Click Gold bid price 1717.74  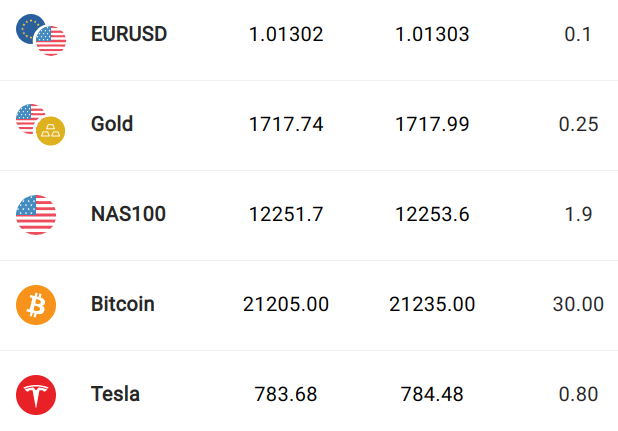(x=286, y=124)
